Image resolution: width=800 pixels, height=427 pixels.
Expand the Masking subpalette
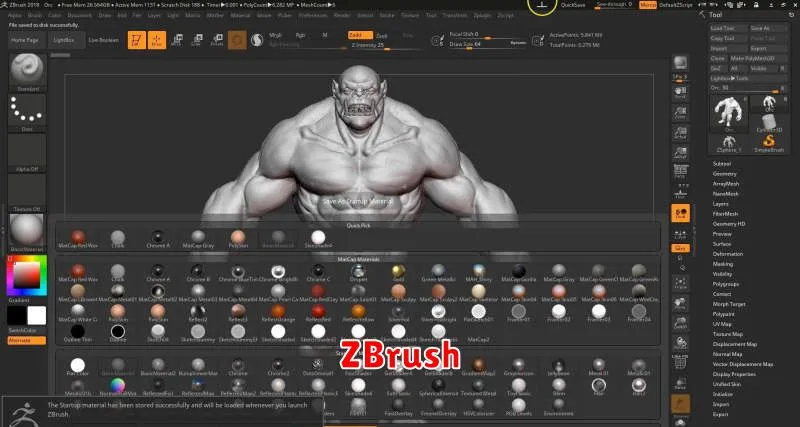click(x=722, y=264)
